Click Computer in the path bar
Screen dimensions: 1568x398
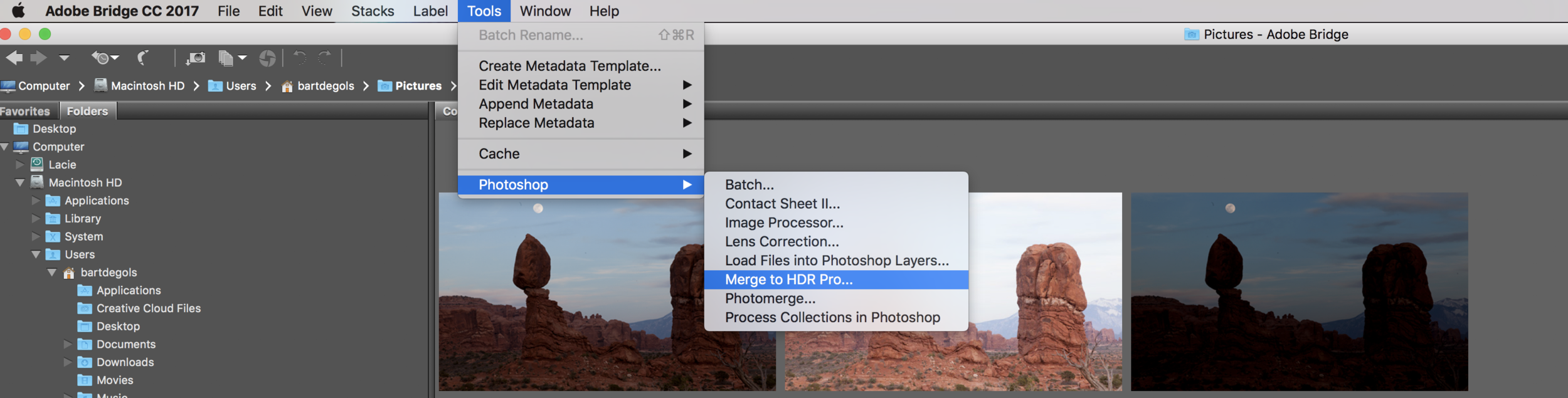click(36, 86)
